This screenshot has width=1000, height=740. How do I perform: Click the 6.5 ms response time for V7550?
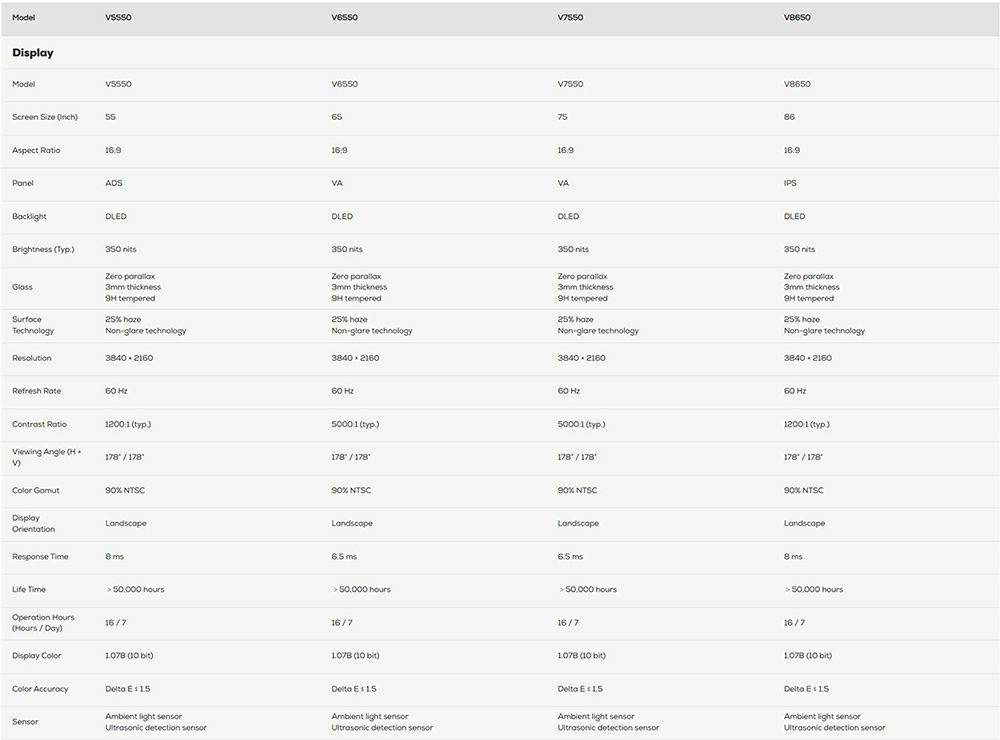point(570,556)
